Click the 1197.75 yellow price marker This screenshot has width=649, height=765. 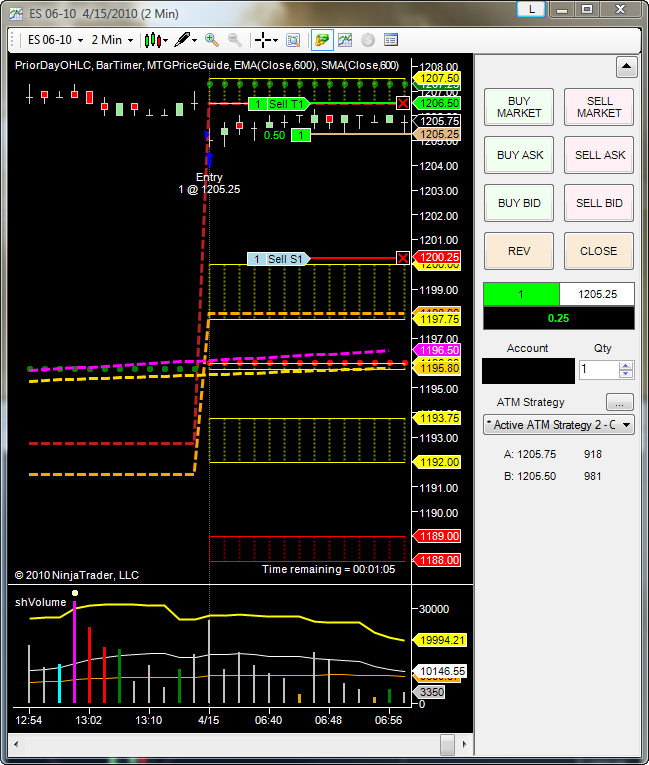[x=437, y=319]
